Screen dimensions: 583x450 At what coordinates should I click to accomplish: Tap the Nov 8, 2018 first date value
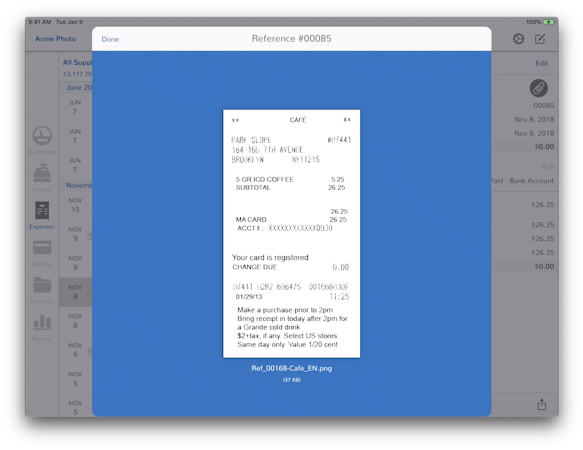click(534, 119)
